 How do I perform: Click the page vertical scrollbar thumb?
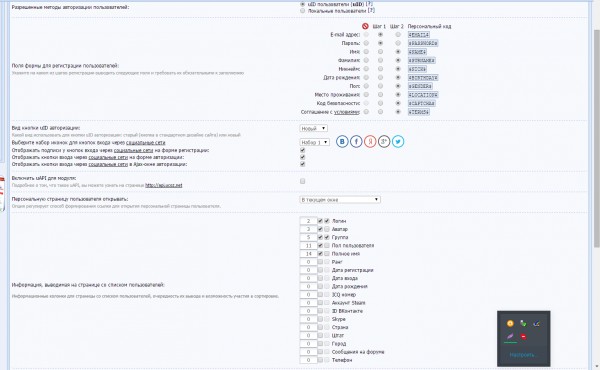click(x=597, y=138)
